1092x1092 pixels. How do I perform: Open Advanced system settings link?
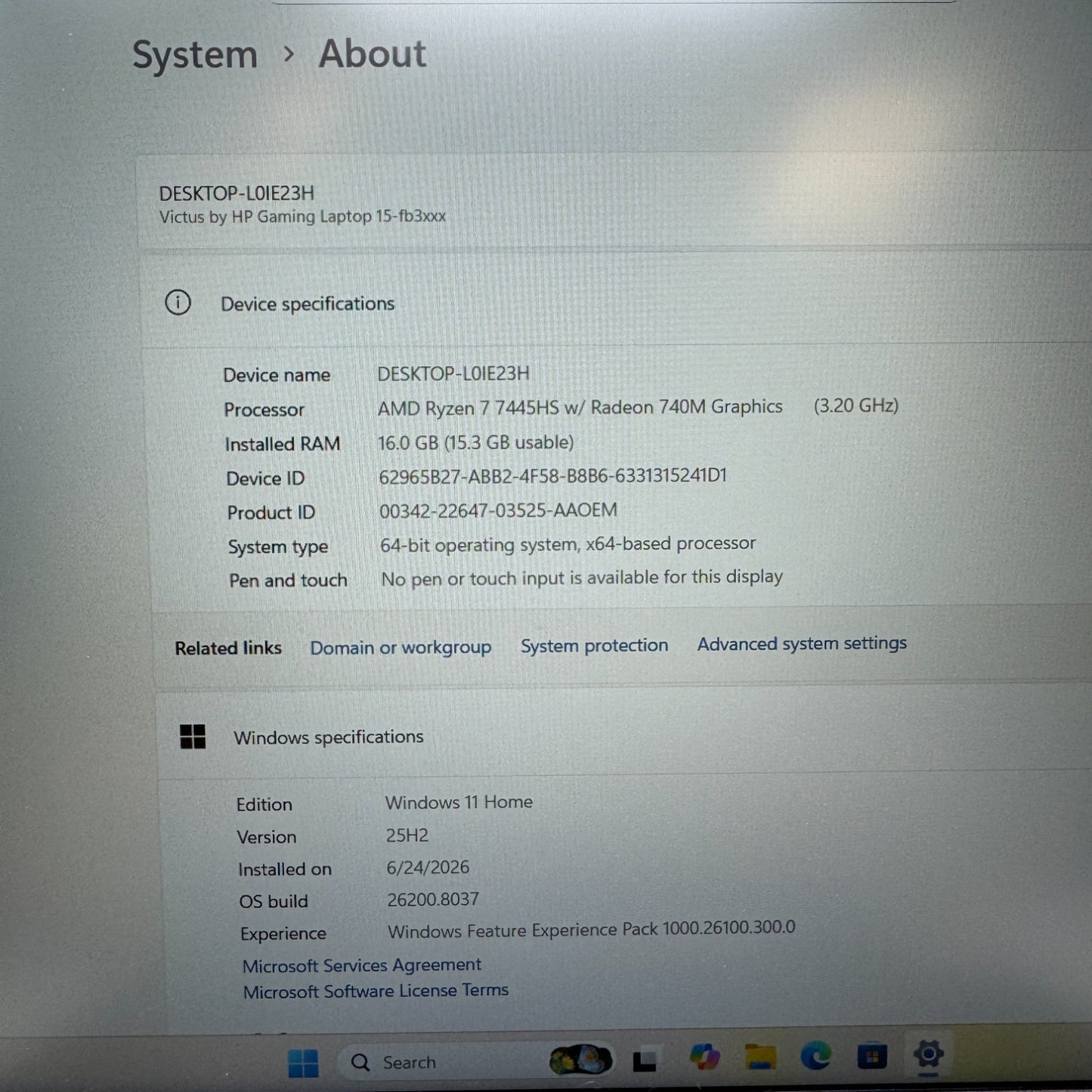(802, 644)
